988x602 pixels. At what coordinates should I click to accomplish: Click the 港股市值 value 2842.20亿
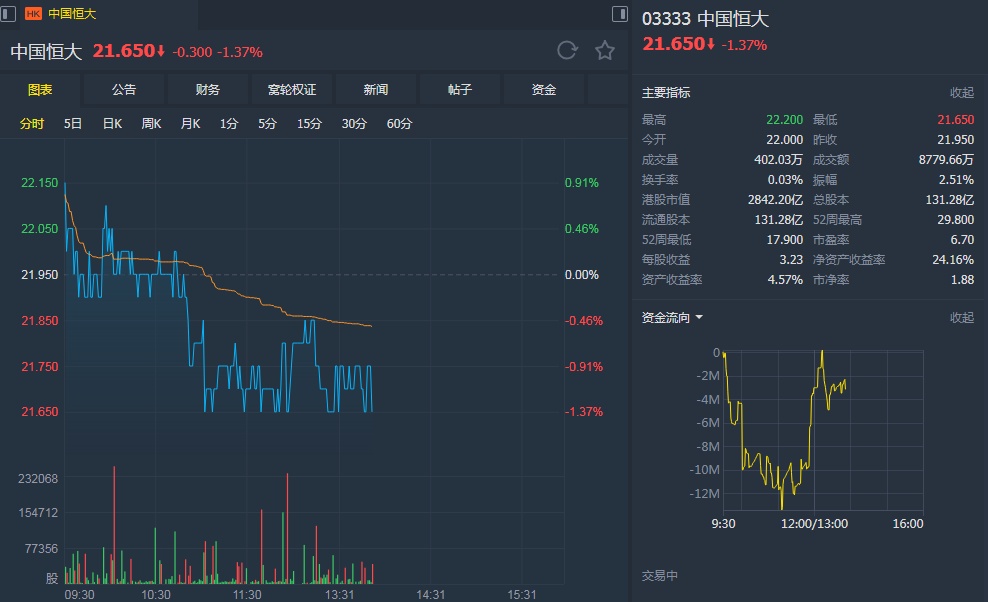point(775,200)
